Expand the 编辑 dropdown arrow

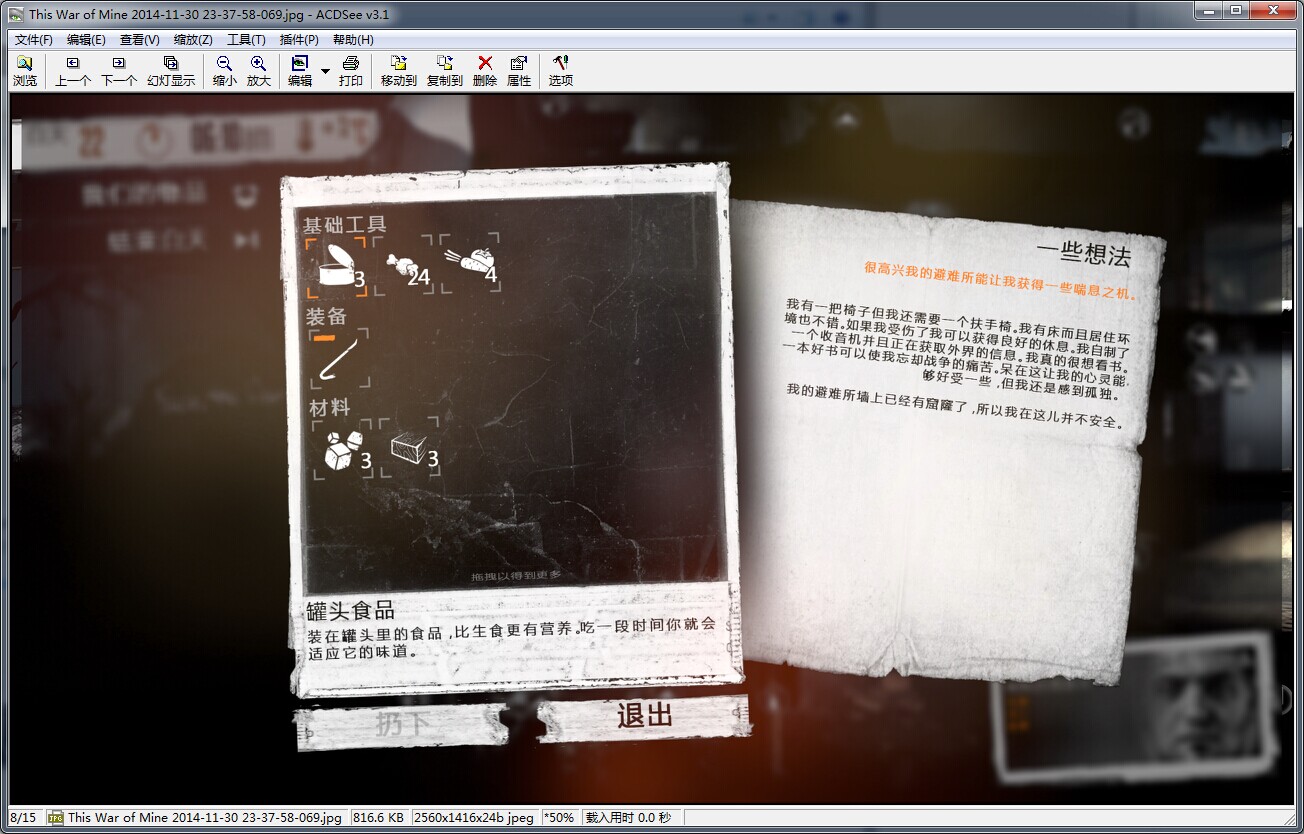pyautogui.click(x=325, y=71)
